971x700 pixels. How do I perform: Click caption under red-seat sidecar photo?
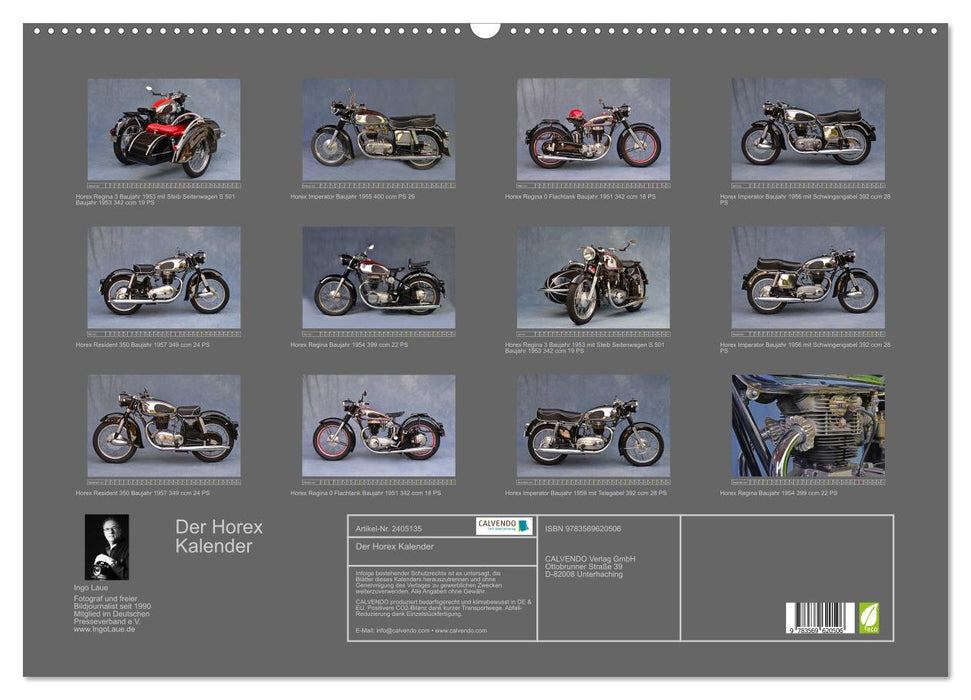click(x=155, y=199)
